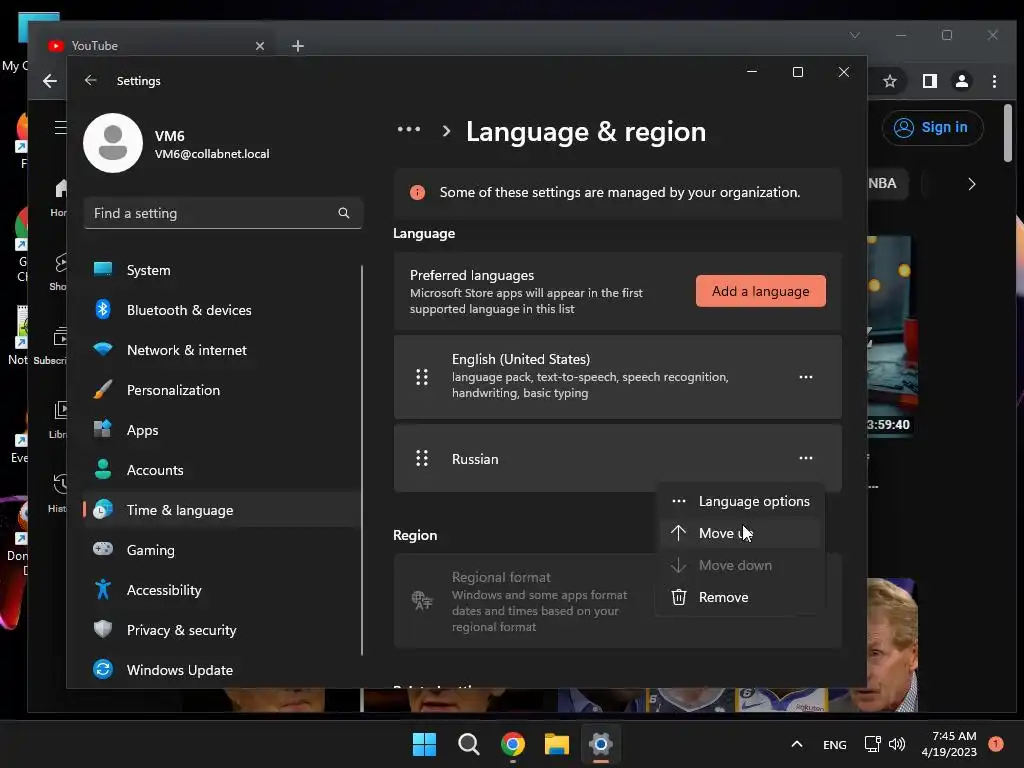The image size is (1024, 768).
Task: Open Chrome tab search chevron
Action: [855, 35]
